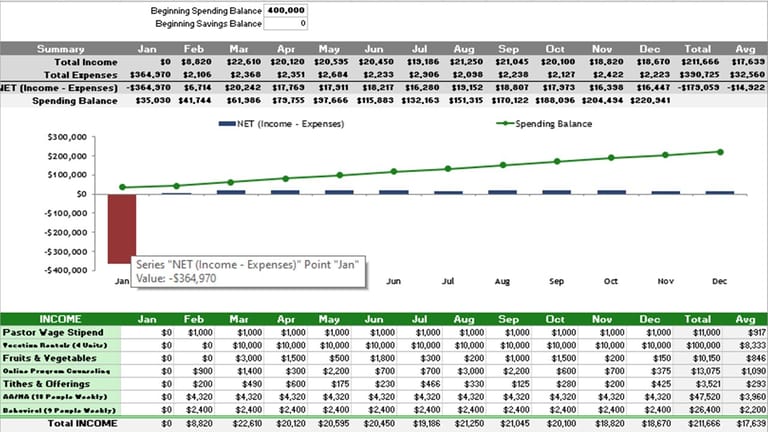
Task: Select the green INCOME table header cell
Action: (60, 317)
